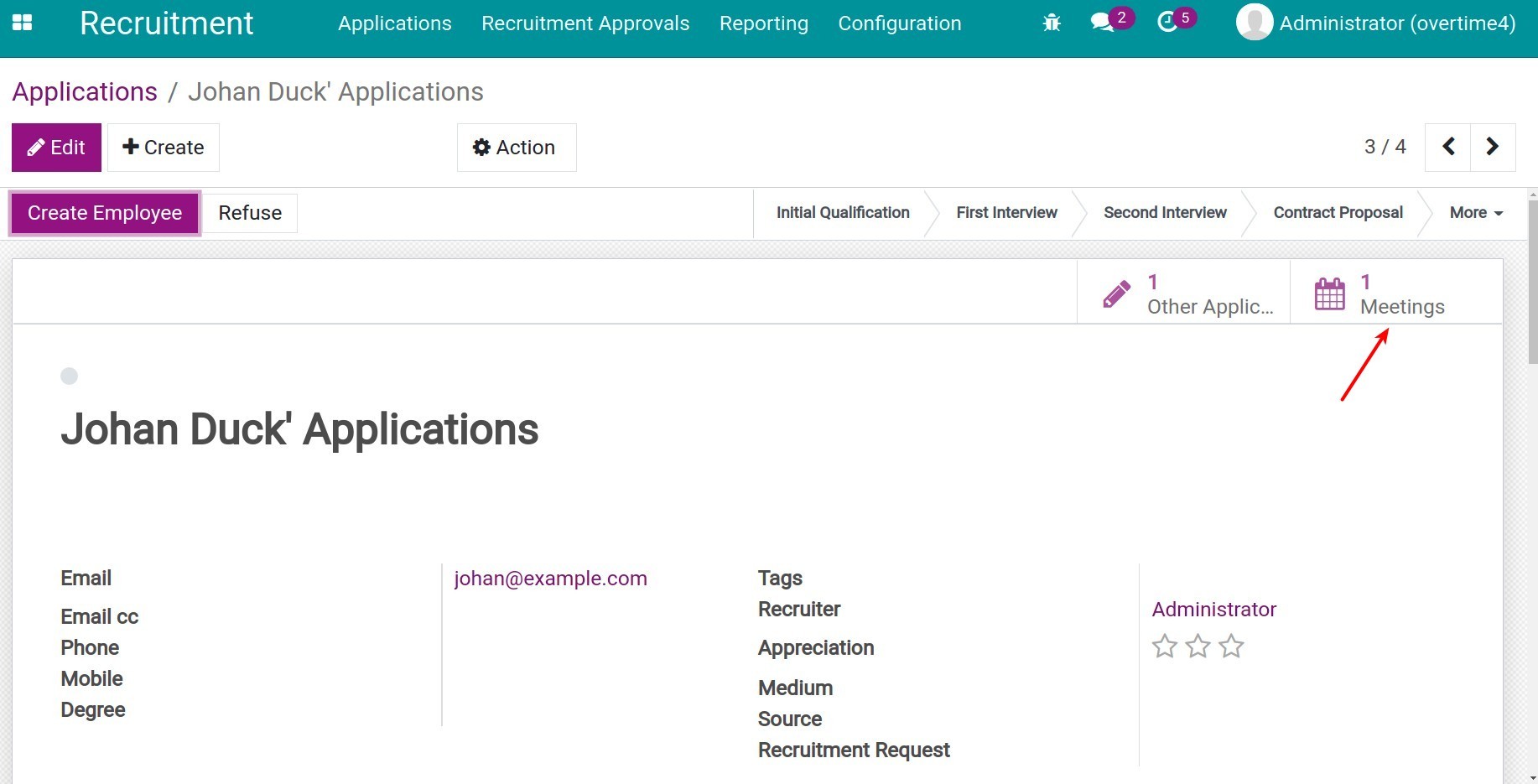Set appreciation to third star
1538x784 pixels.
[x=1231, y=646]
